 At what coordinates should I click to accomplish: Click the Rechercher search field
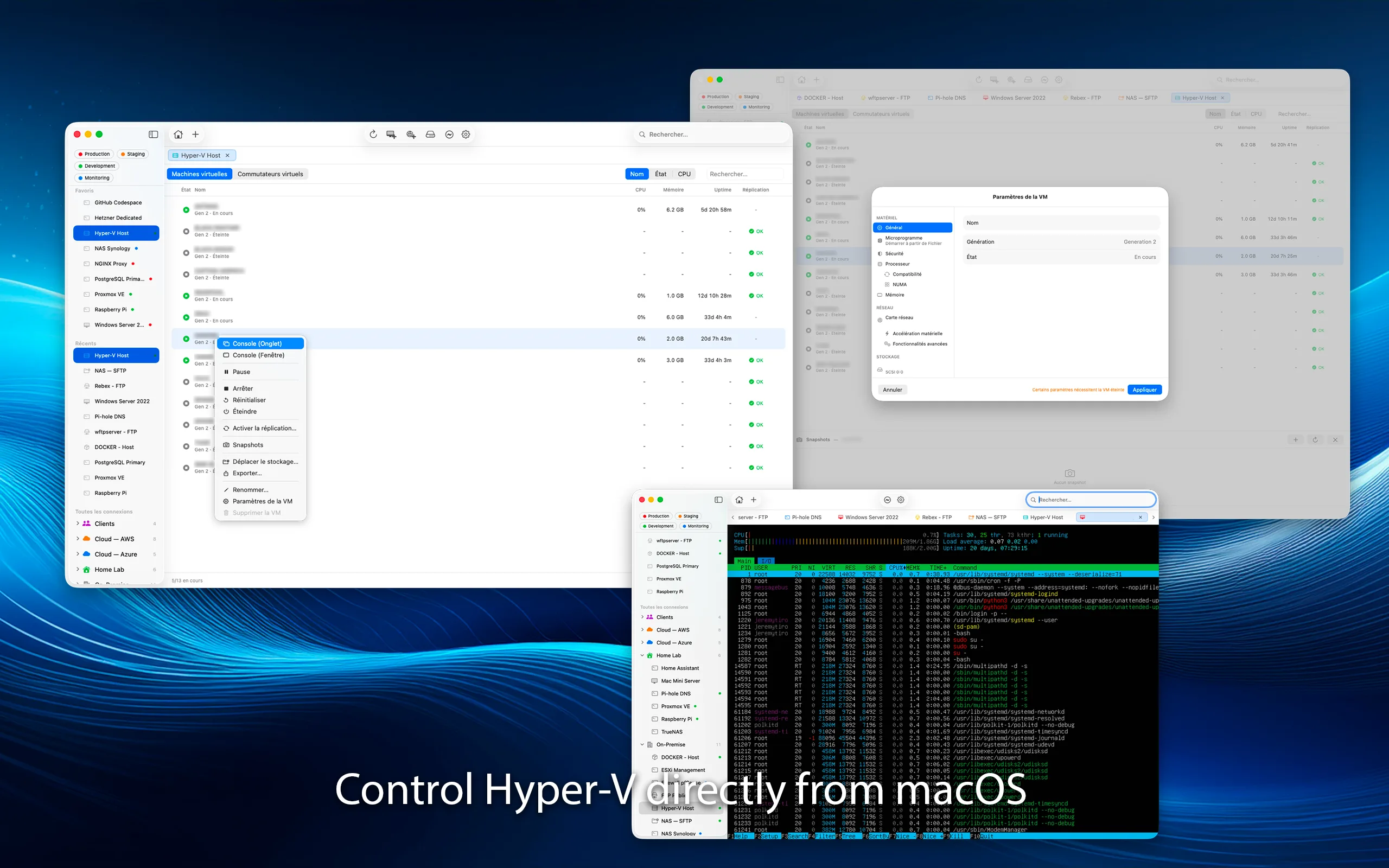point(712,134)
